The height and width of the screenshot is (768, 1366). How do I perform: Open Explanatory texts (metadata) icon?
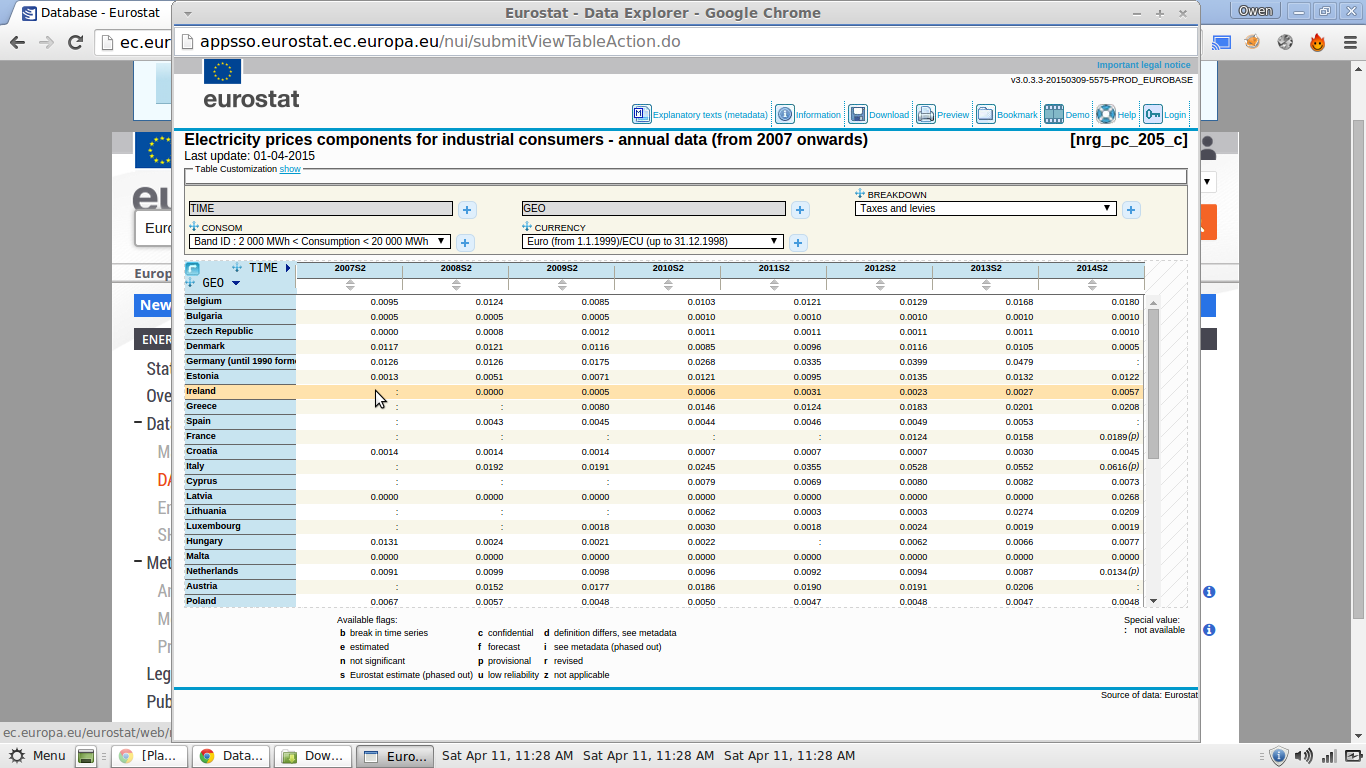point(642,114)
